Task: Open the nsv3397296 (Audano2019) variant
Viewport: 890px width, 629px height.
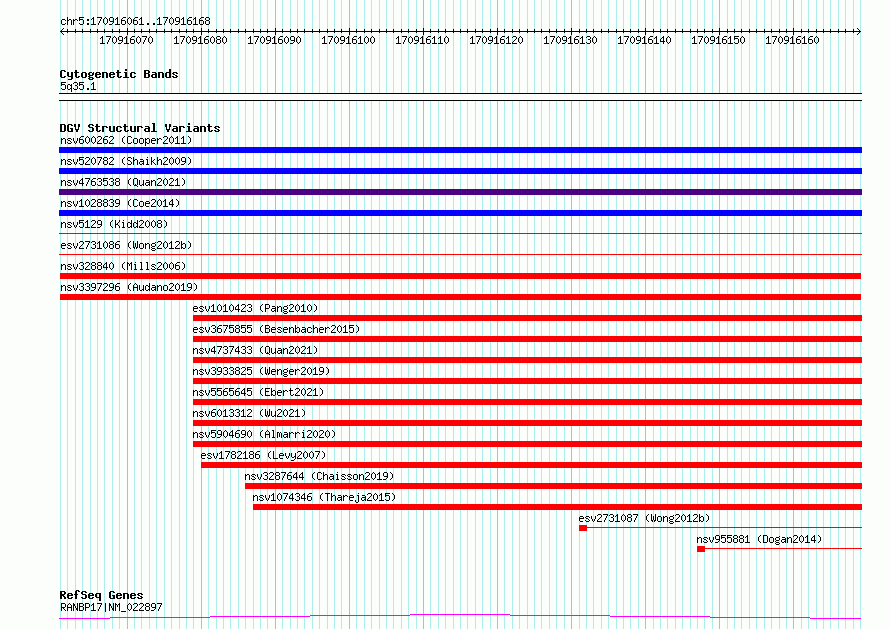Action: (x=129, y=287)
